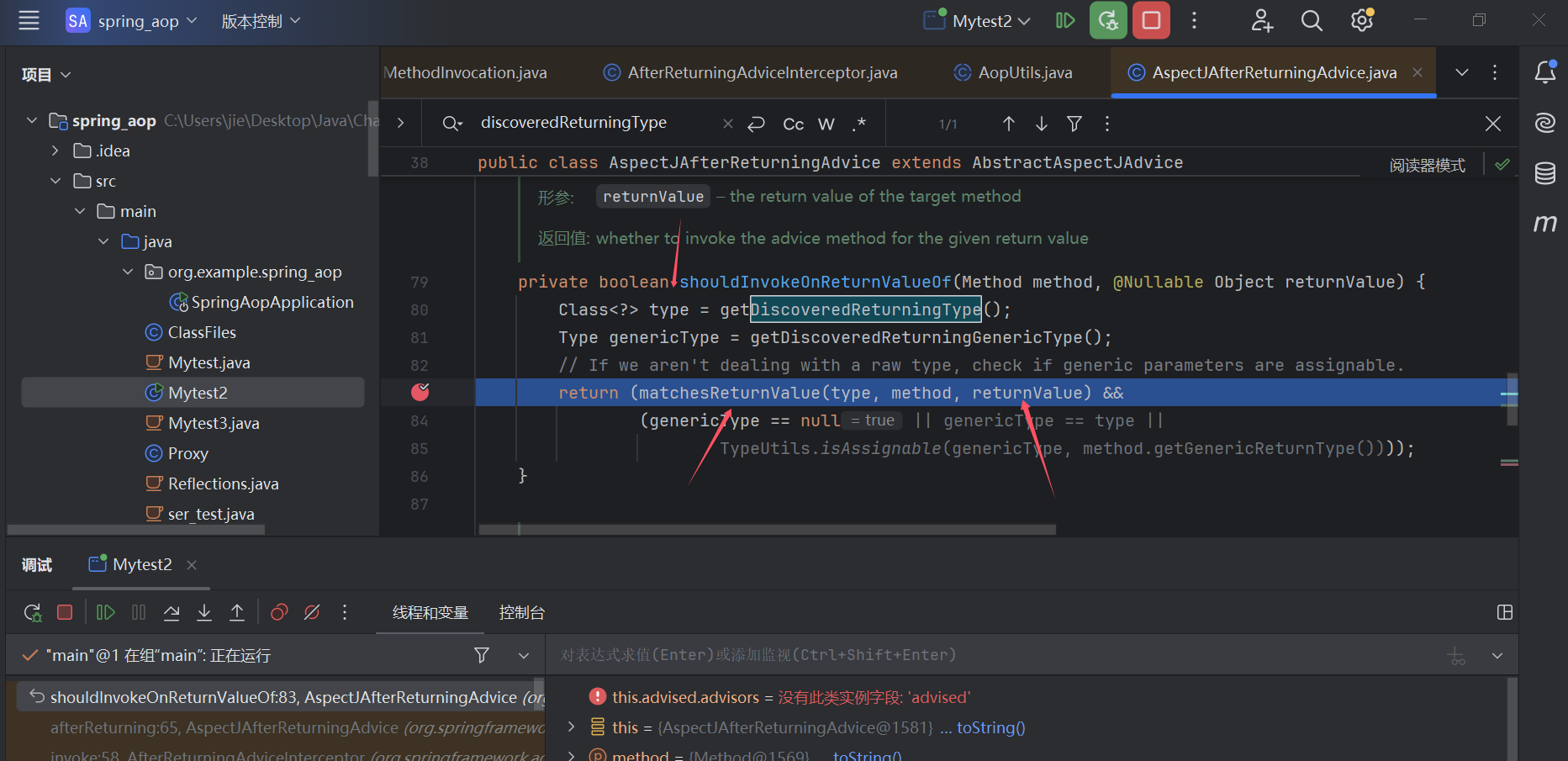Select Mytest3.java in project tree
The image size is (1568, 761).
tap(214, 423)
